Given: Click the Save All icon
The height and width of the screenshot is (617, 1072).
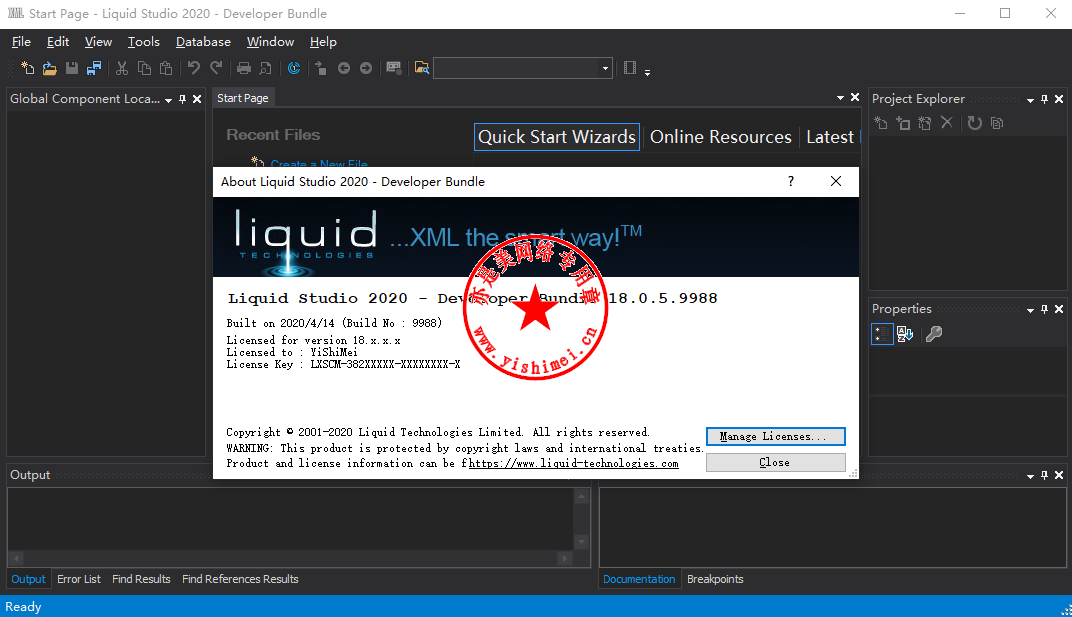Looking at the screenshot, I should click(94, 68).
